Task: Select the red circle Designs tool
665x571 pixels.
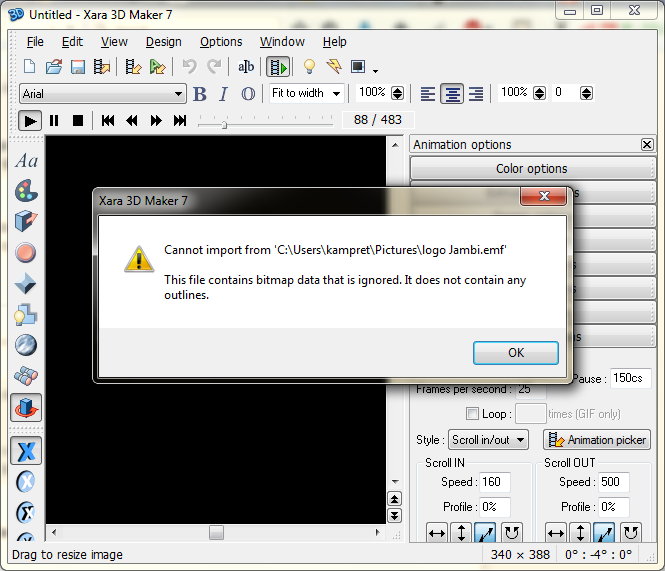Action: [x=26, y=252]
